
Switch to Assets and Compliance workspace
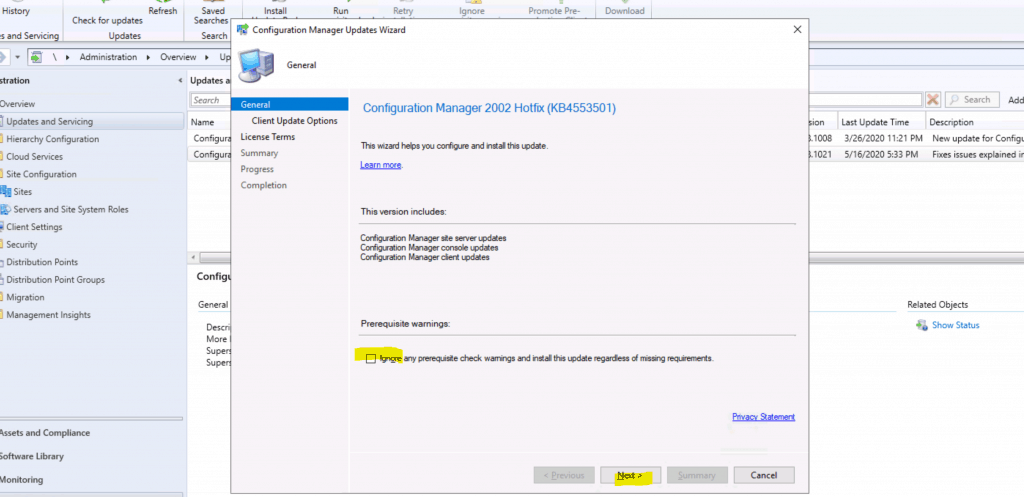(44, 433)
